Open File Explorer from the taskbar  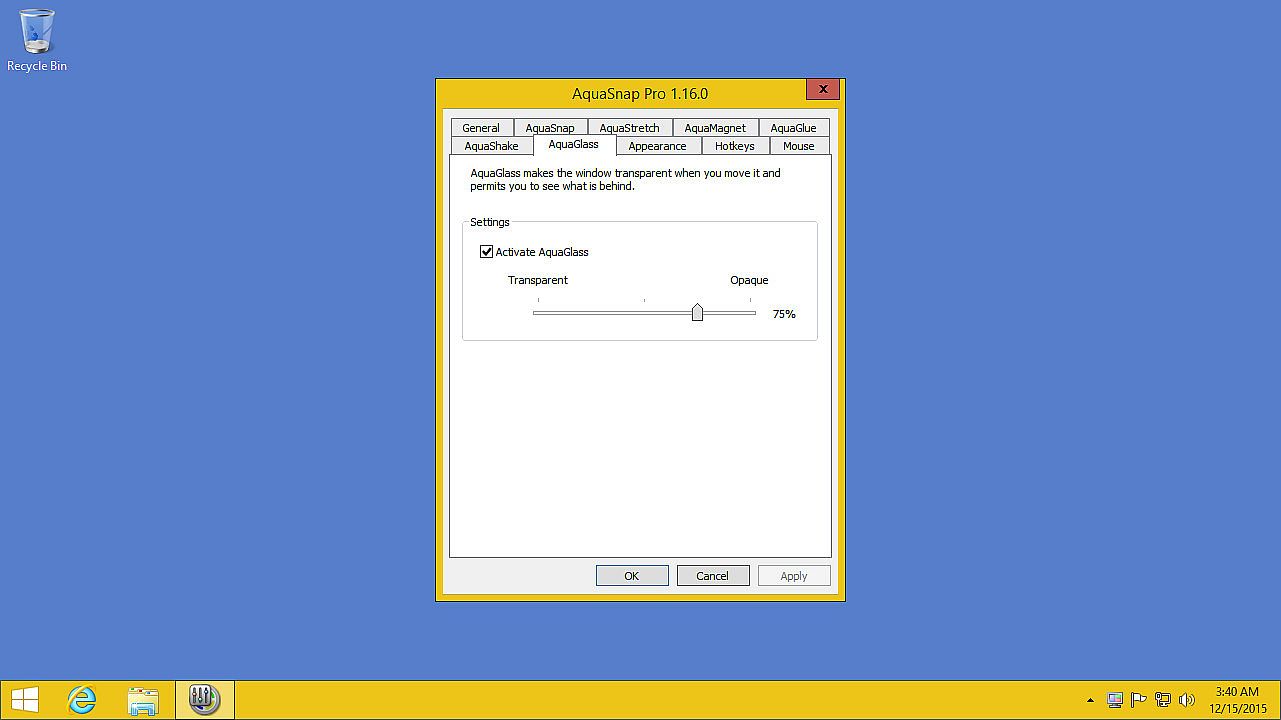click(x=143, y=699)
